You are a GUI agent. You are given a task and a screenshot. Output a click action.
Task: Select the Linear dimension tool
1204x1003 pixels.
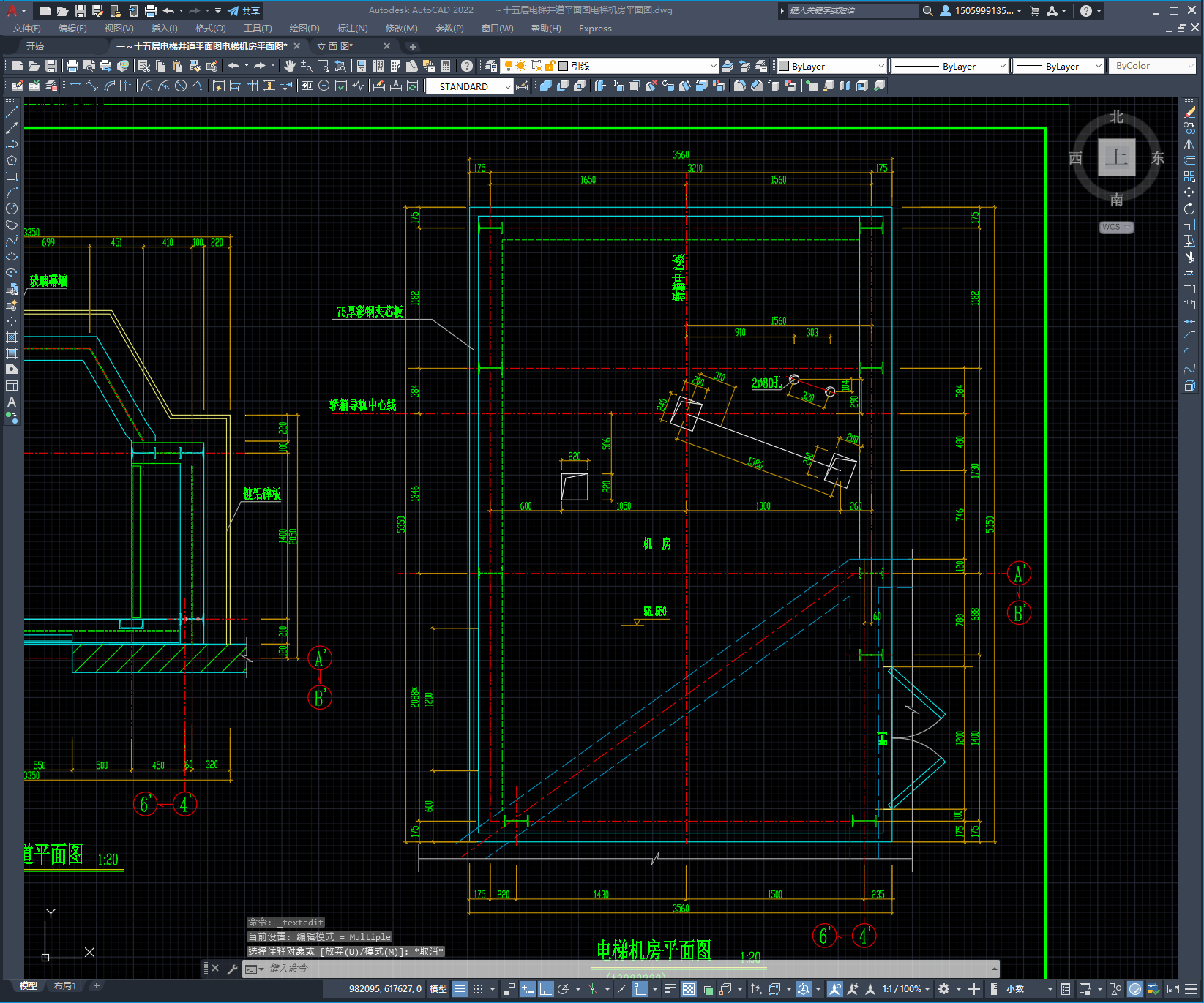pos(75,86)
